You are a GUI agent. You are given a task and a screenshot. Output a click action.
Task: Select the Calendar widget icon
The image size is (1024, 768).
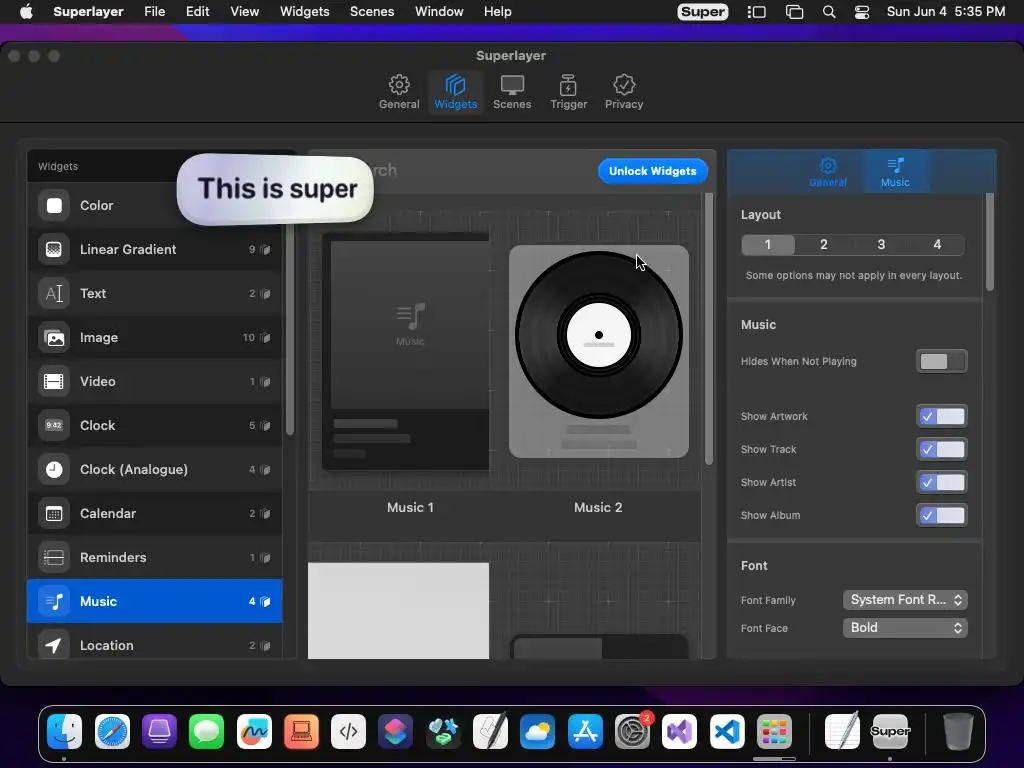(x=54, y=513)
